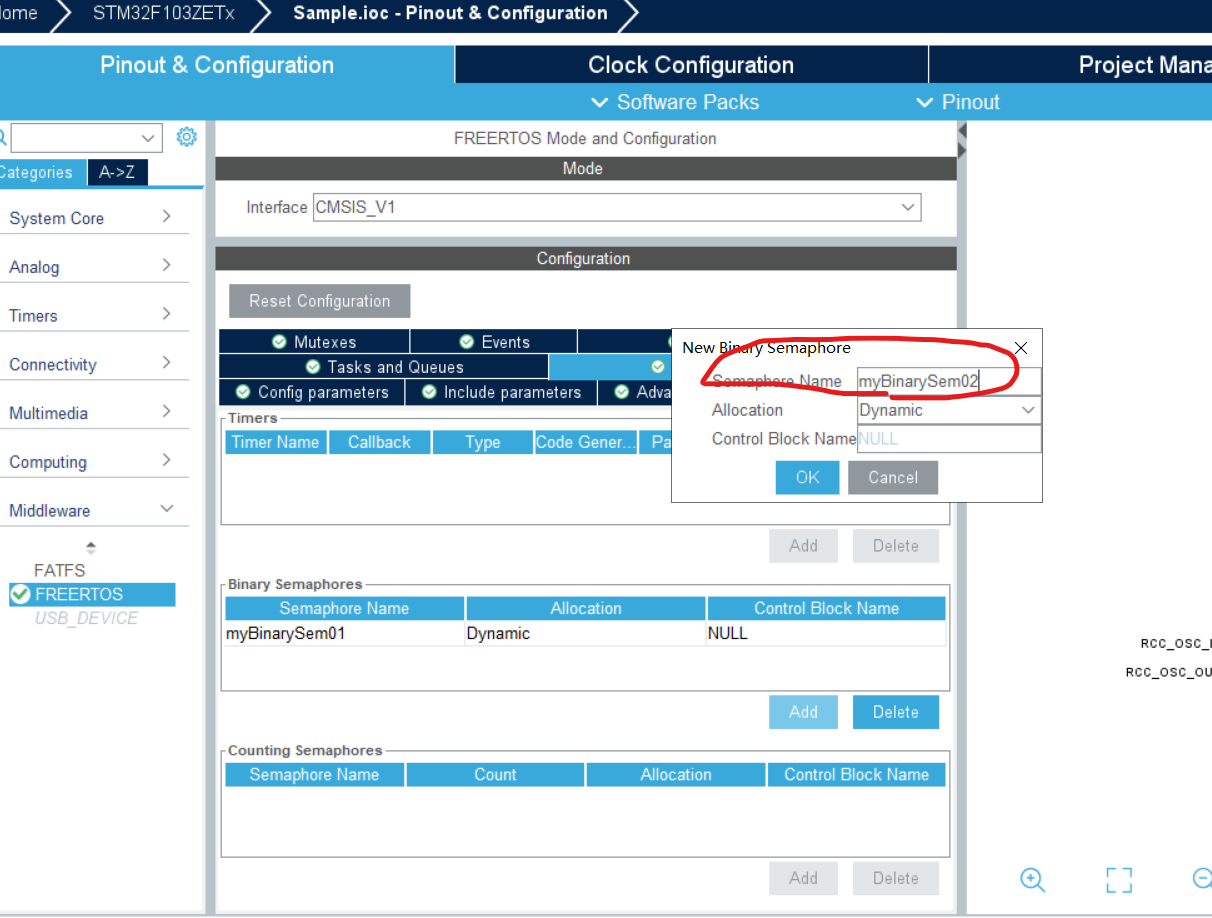Open the Tasks and Queues tab
The width and height of the screenshot is (1212, 918).
point(384,367)
